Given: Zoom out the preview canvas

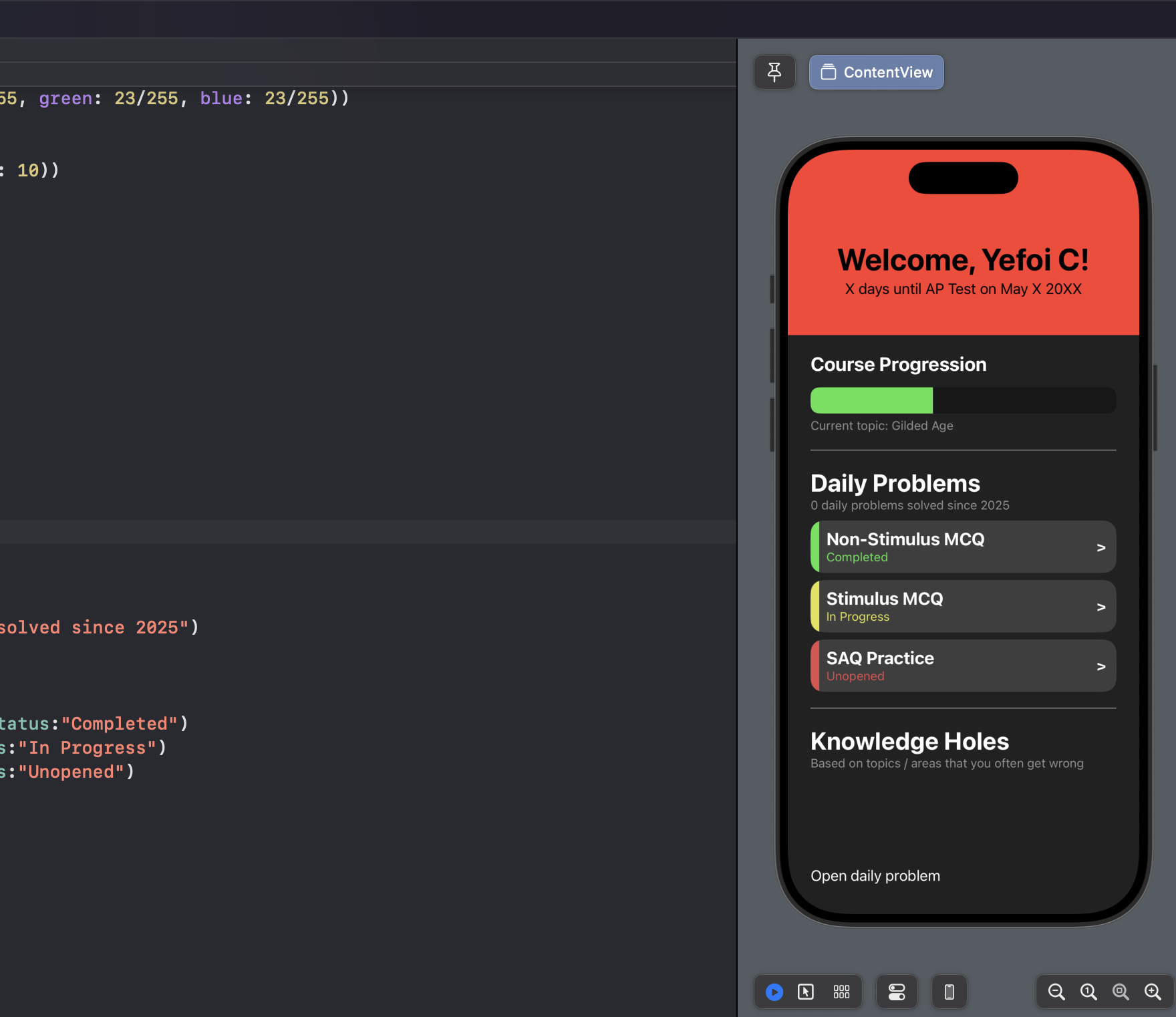Looking at the screenshot, I should (1056, 992).
